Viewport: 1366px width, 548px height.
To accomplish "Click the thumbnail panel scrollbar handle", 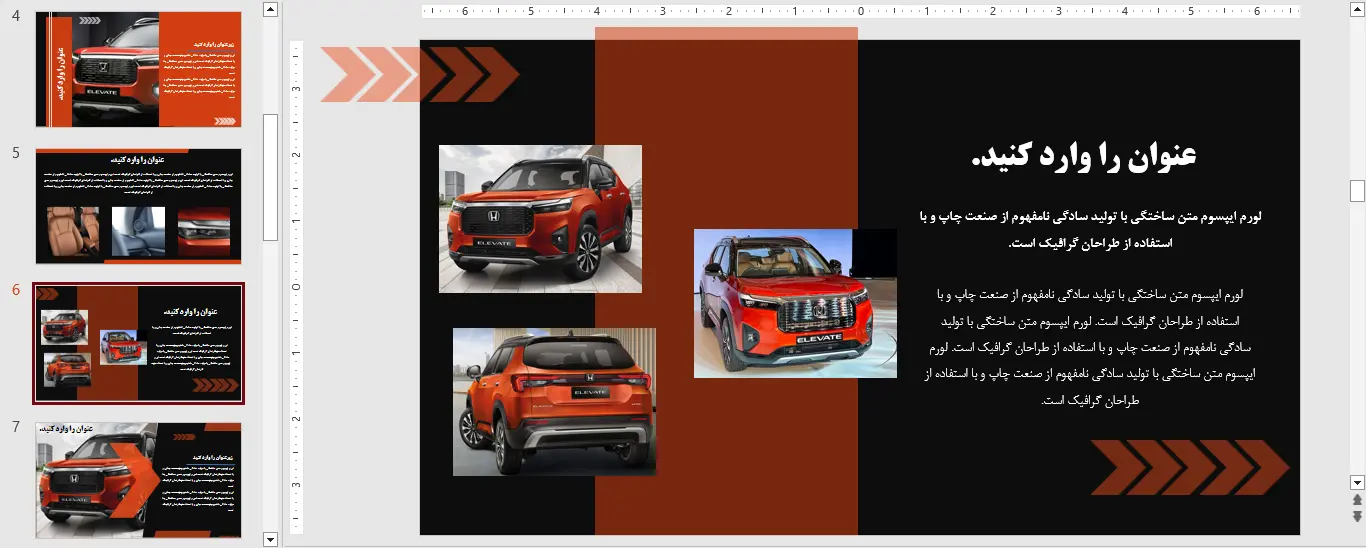I will pos(270,176).
